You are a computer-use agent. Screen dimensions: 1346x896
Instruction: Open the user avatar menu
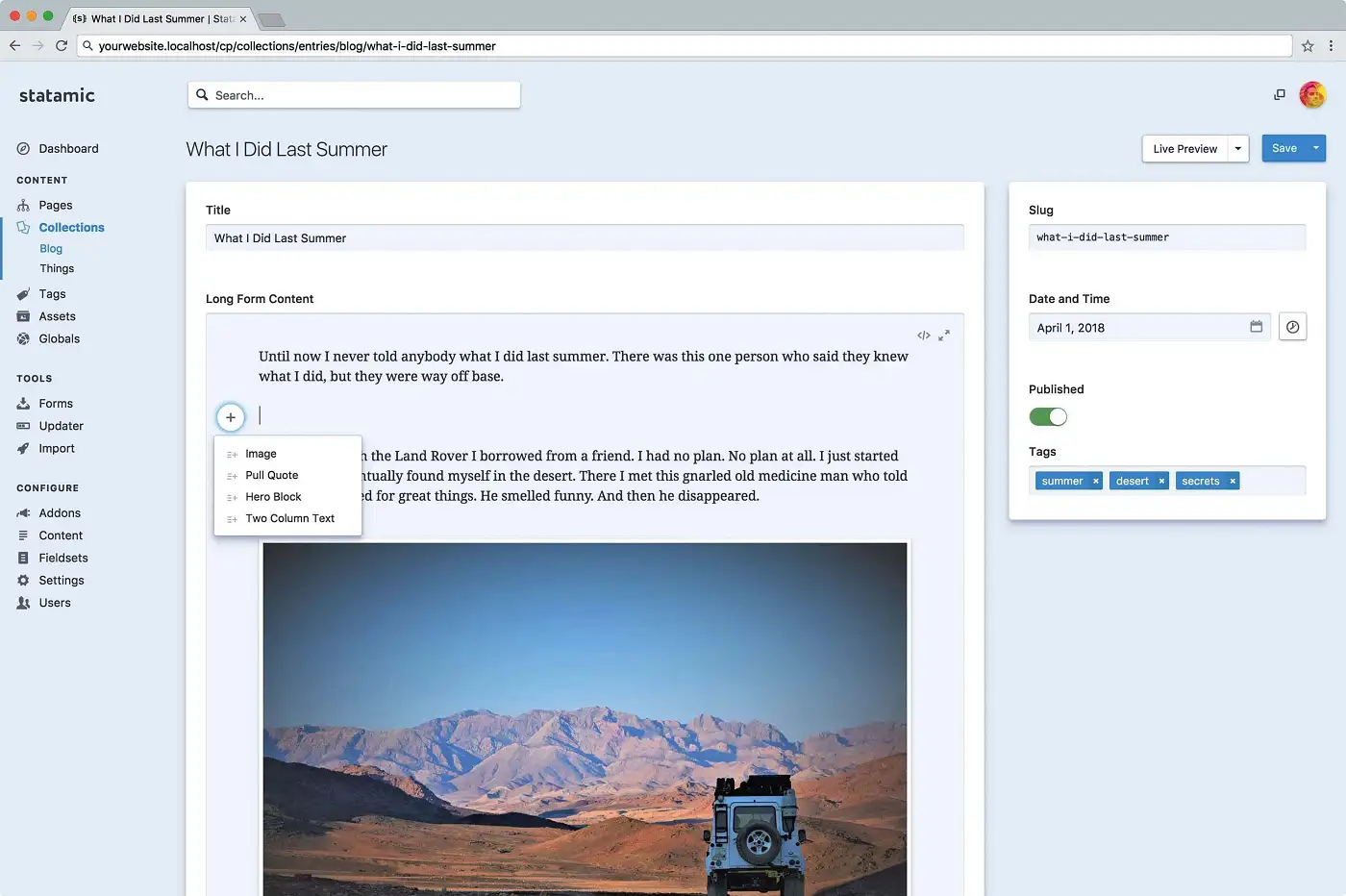(x=1312, y=94)
